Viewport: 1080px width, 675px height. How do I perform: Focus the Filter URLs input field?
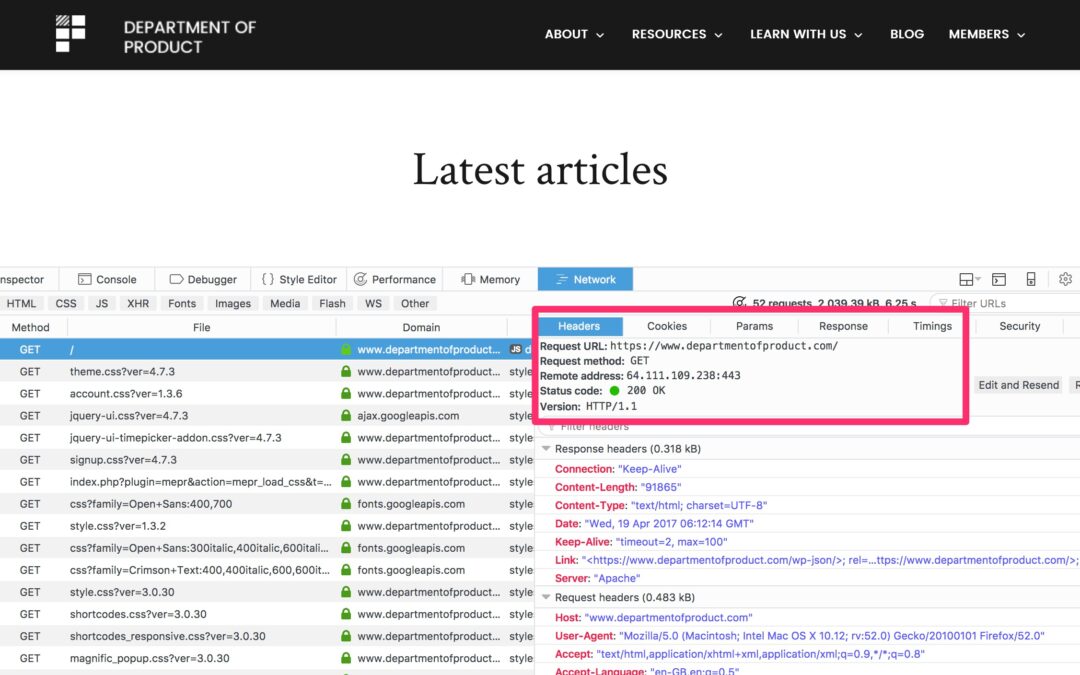pyautogui.click(x=1006, y=303)
